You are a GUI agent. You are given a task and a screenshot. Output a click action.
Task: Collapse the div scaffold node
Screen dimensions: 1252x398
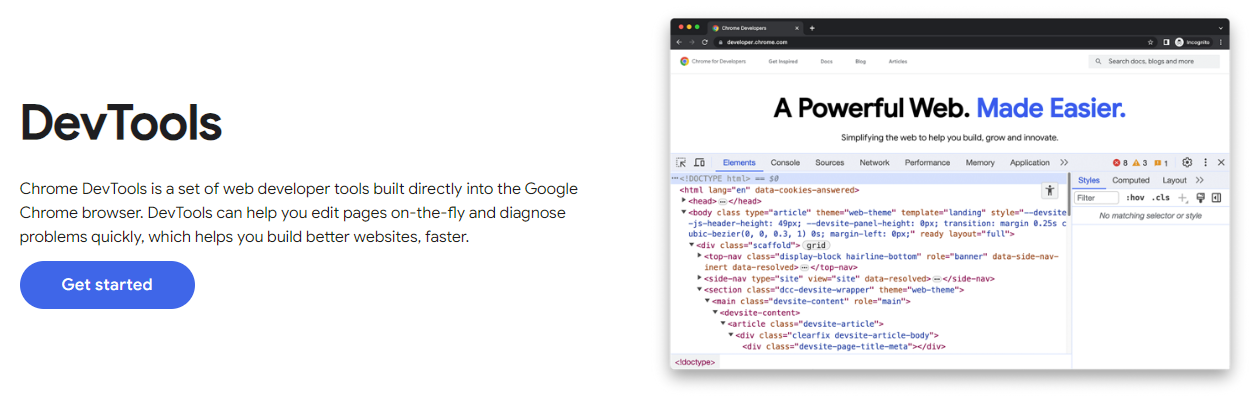click(x=692, y=245)
